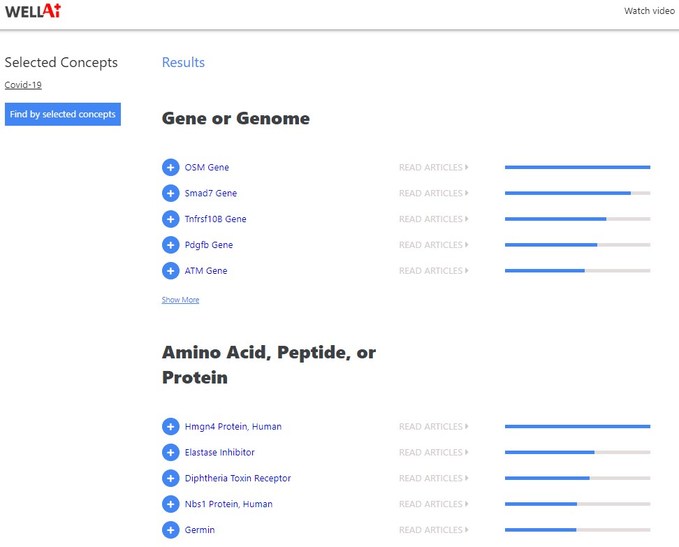
Task: Click the plus icon beside OSM Gene
Action: [x=170, y=167]
